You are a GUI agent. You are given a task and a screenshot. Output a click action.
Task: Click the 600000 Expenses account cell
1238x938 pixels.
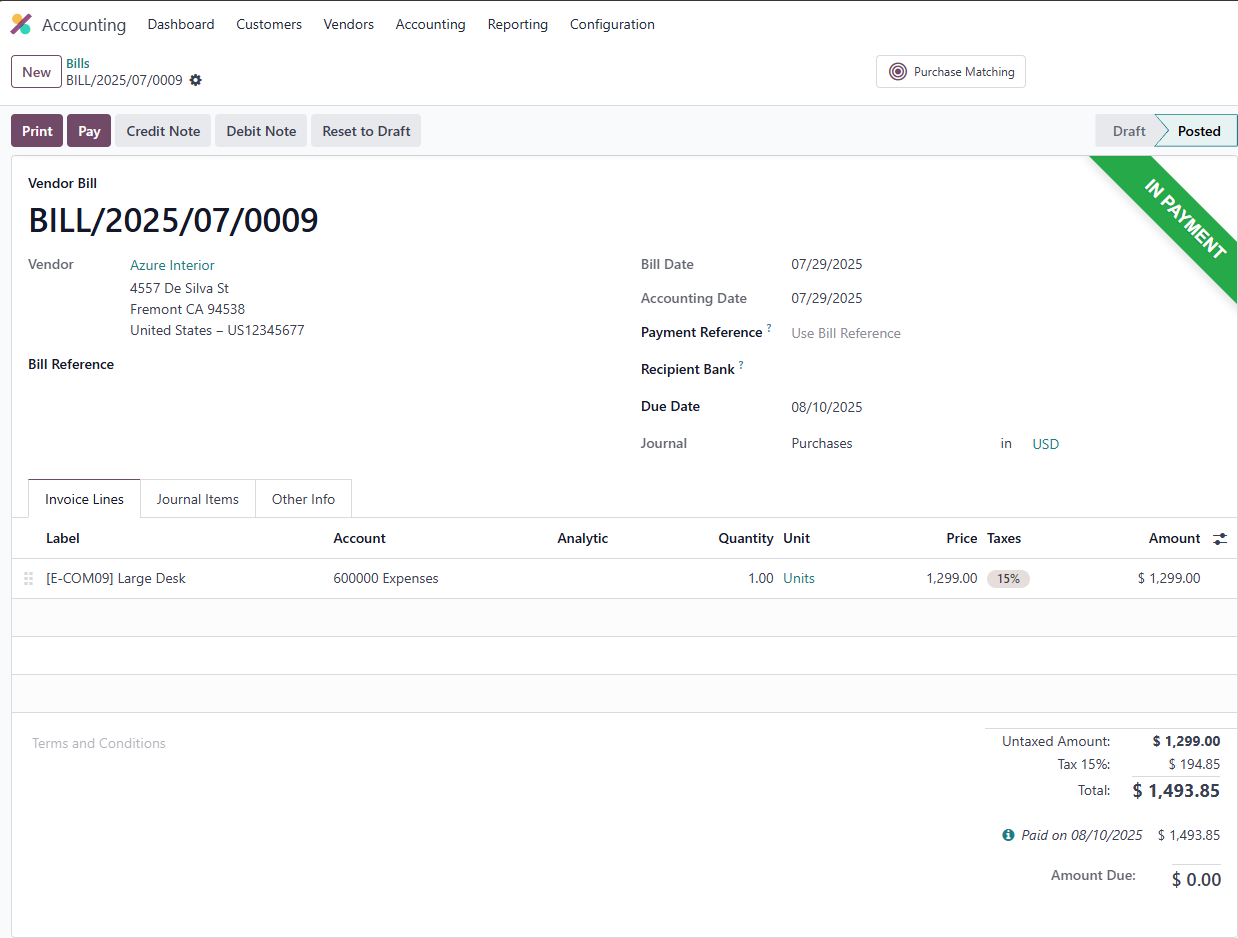(386, 578)
